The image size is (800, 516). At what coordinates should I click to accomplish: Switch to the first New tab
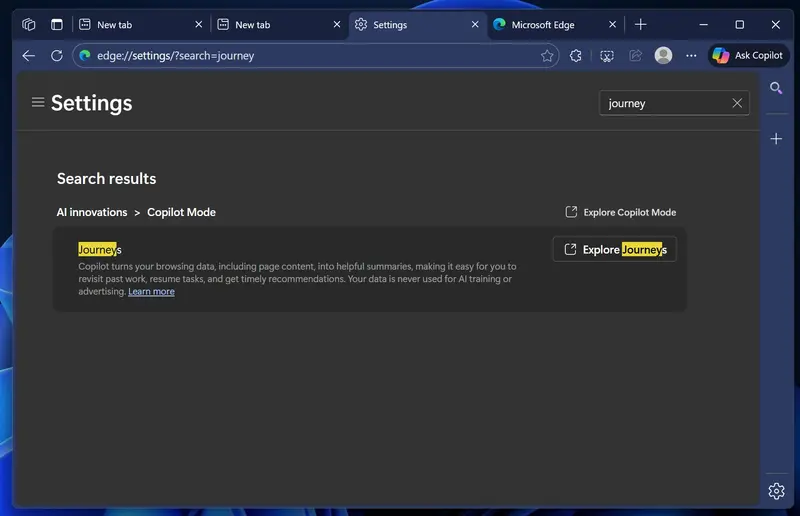point(140,25)
